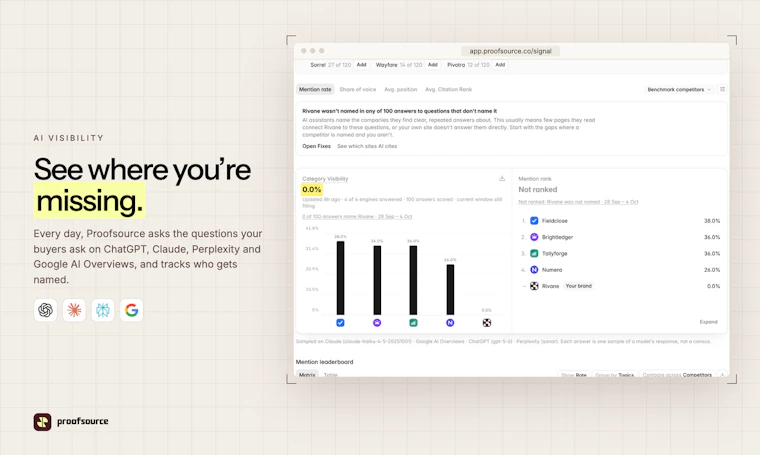This screenshot has height=455, width=760.
Task: Switch to the Mention rate tab
Action: 315,90
